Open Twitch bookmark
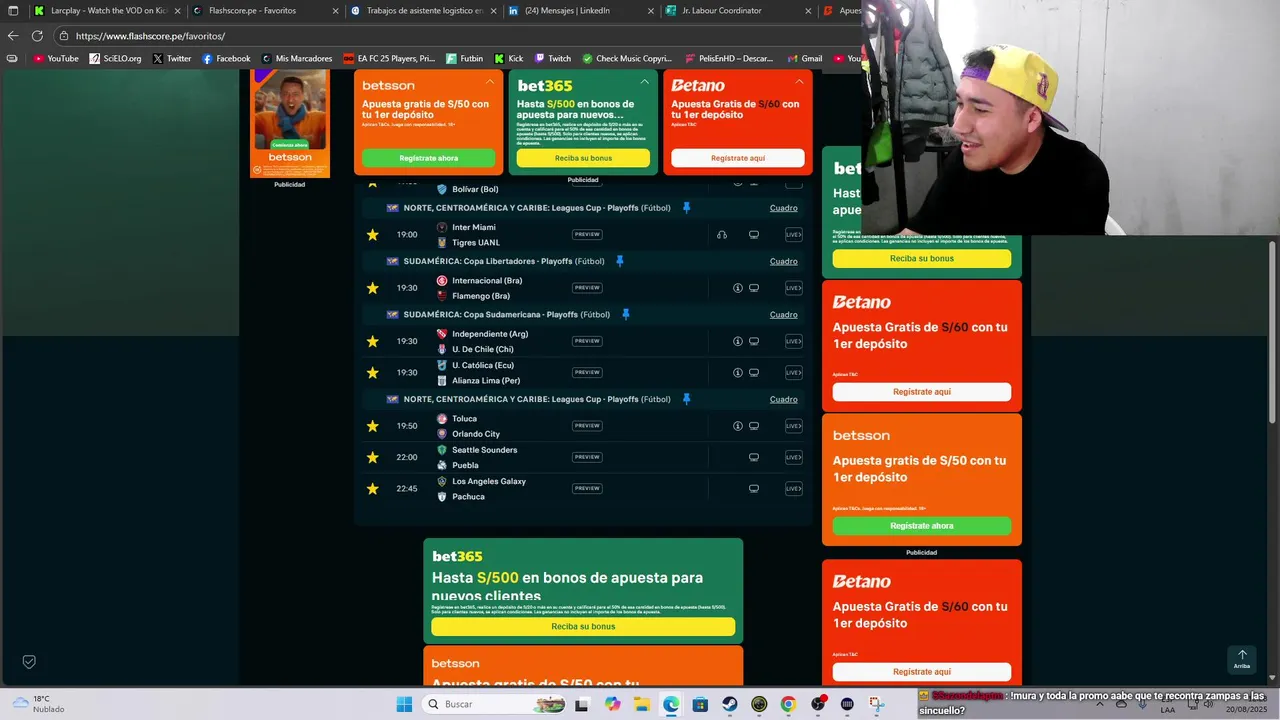The height and width of the screenshot is (720, 1280). 553,59
